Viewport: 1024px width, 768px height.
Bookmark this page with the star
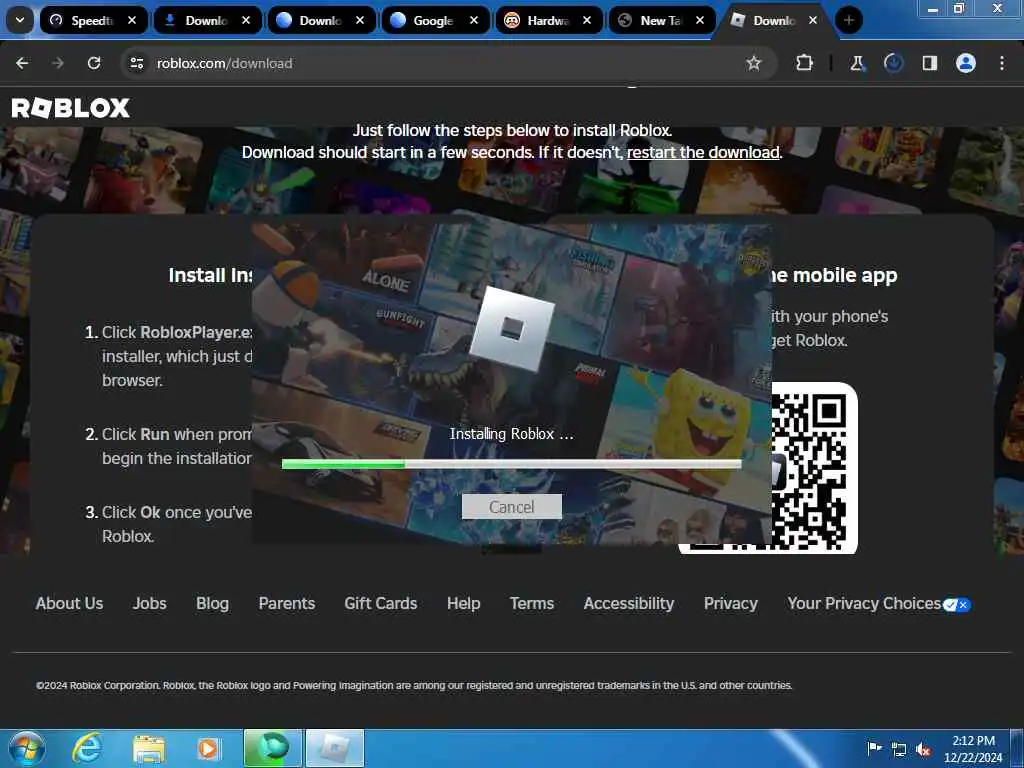754,63
